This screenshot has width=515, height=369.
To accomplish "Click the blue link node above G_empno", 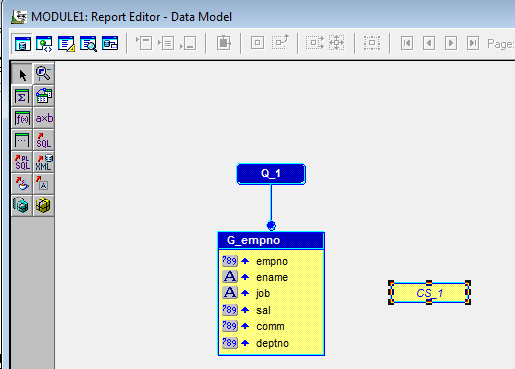I will 271,226.
